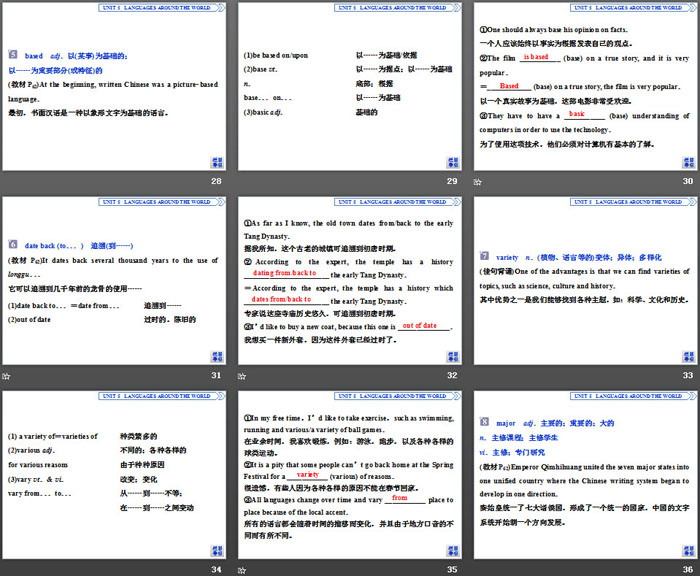Click the red 'variety' answer on slide 35
Image resolution: width=700 pixels, height=576 pixels.
pos(308,475)
